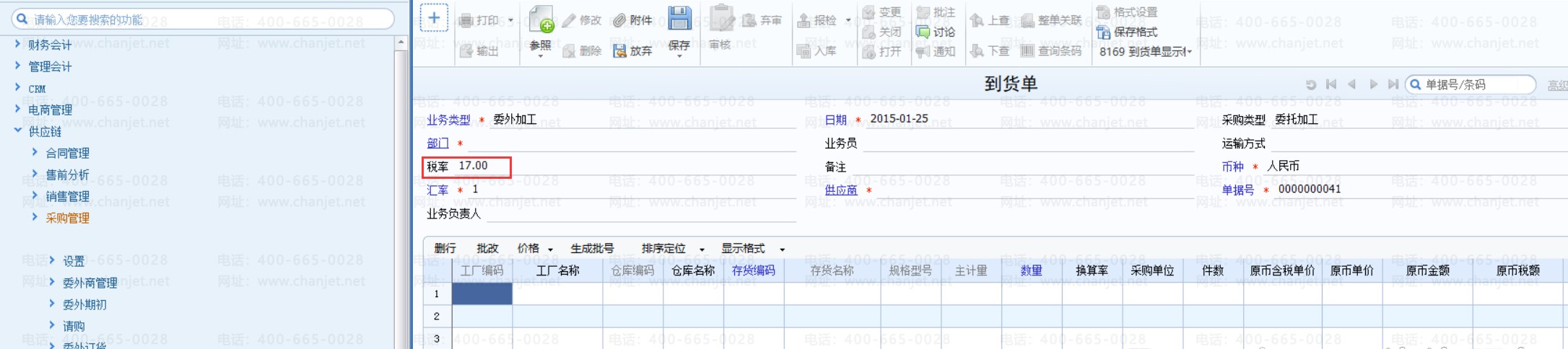Click the Print (打印) toolbar icon

(466, 20)
